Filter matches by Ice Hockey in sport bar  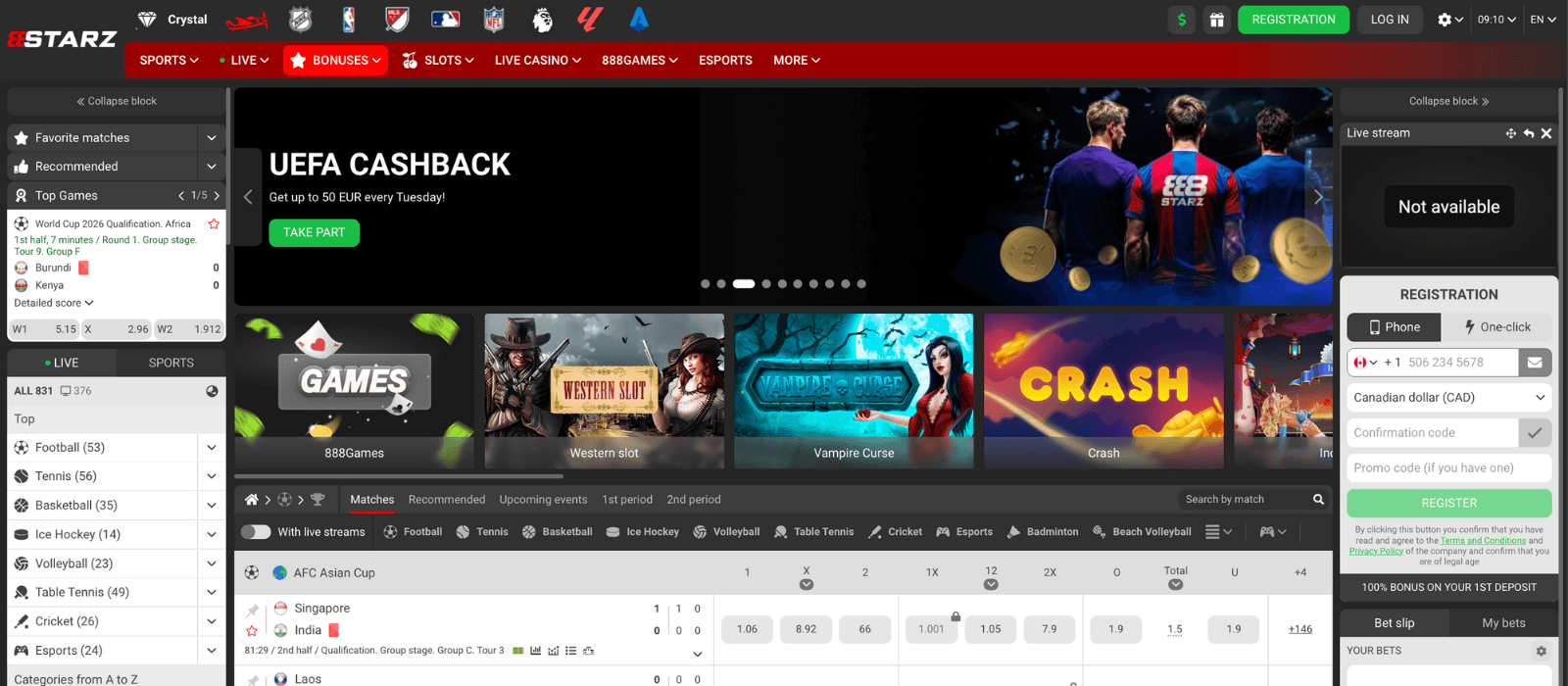click(x=642, y=532)
